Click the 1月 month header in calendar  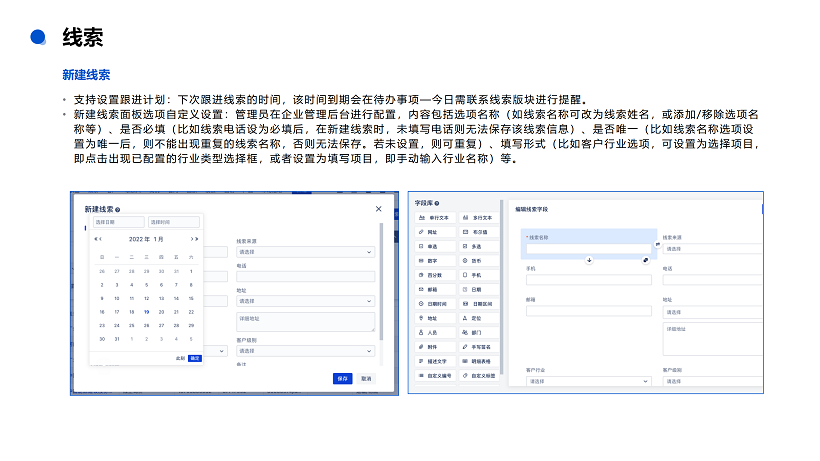point(158,239)
